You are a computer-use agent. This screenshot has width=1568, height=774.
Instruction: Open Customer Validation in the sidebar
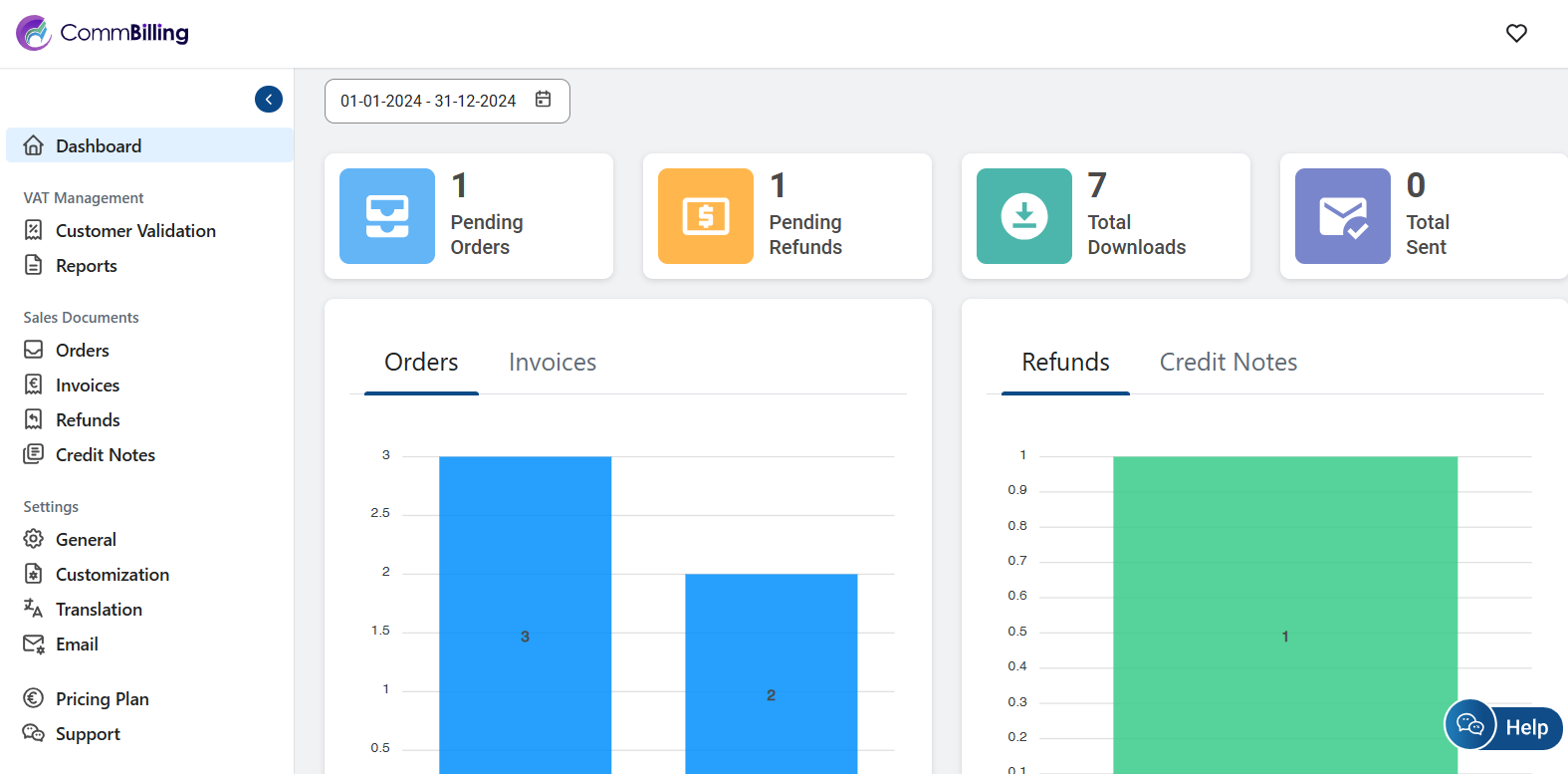click(x=135, y=231)
